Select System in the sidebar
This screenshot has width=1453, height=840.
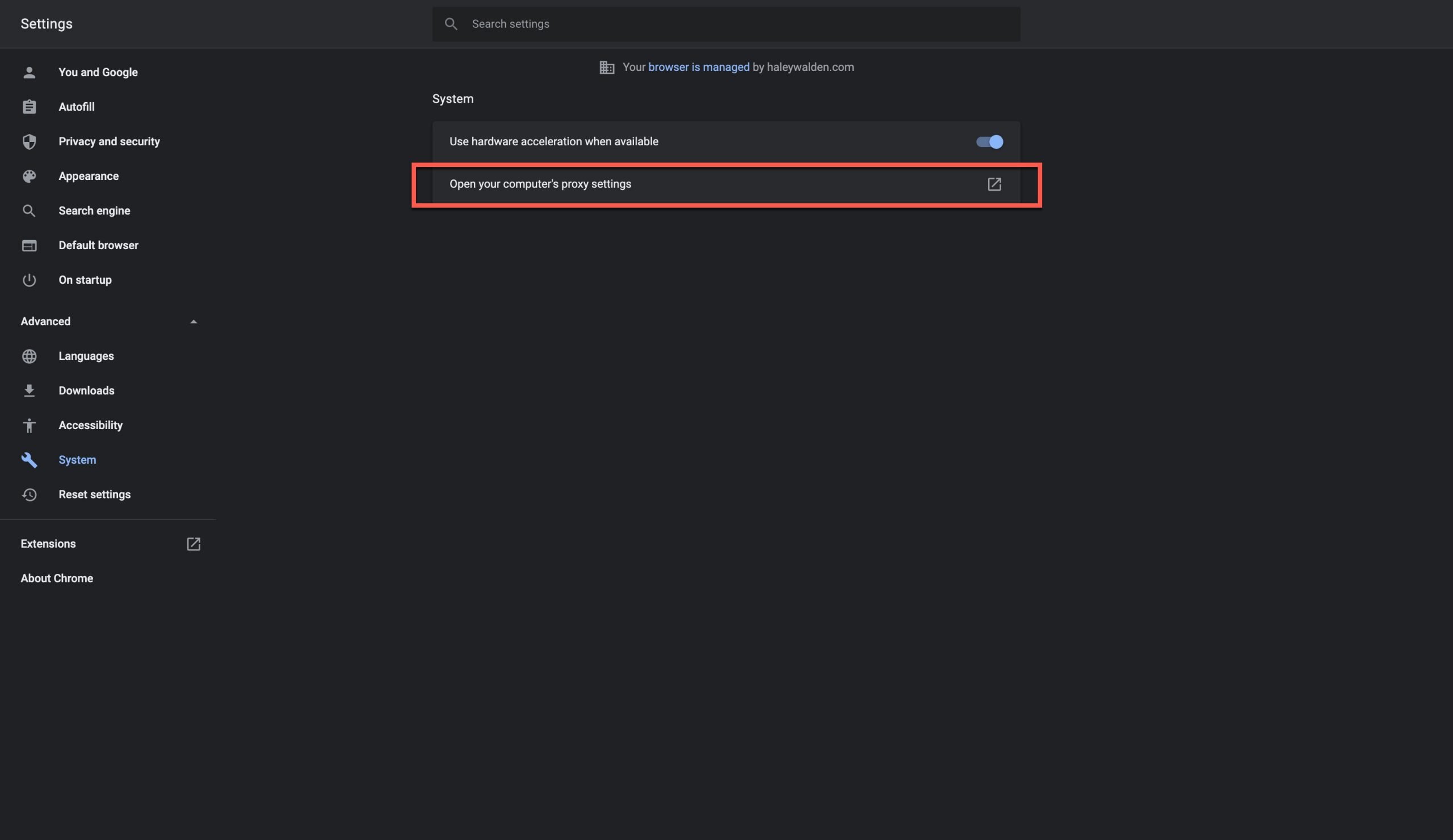[77, 460]
